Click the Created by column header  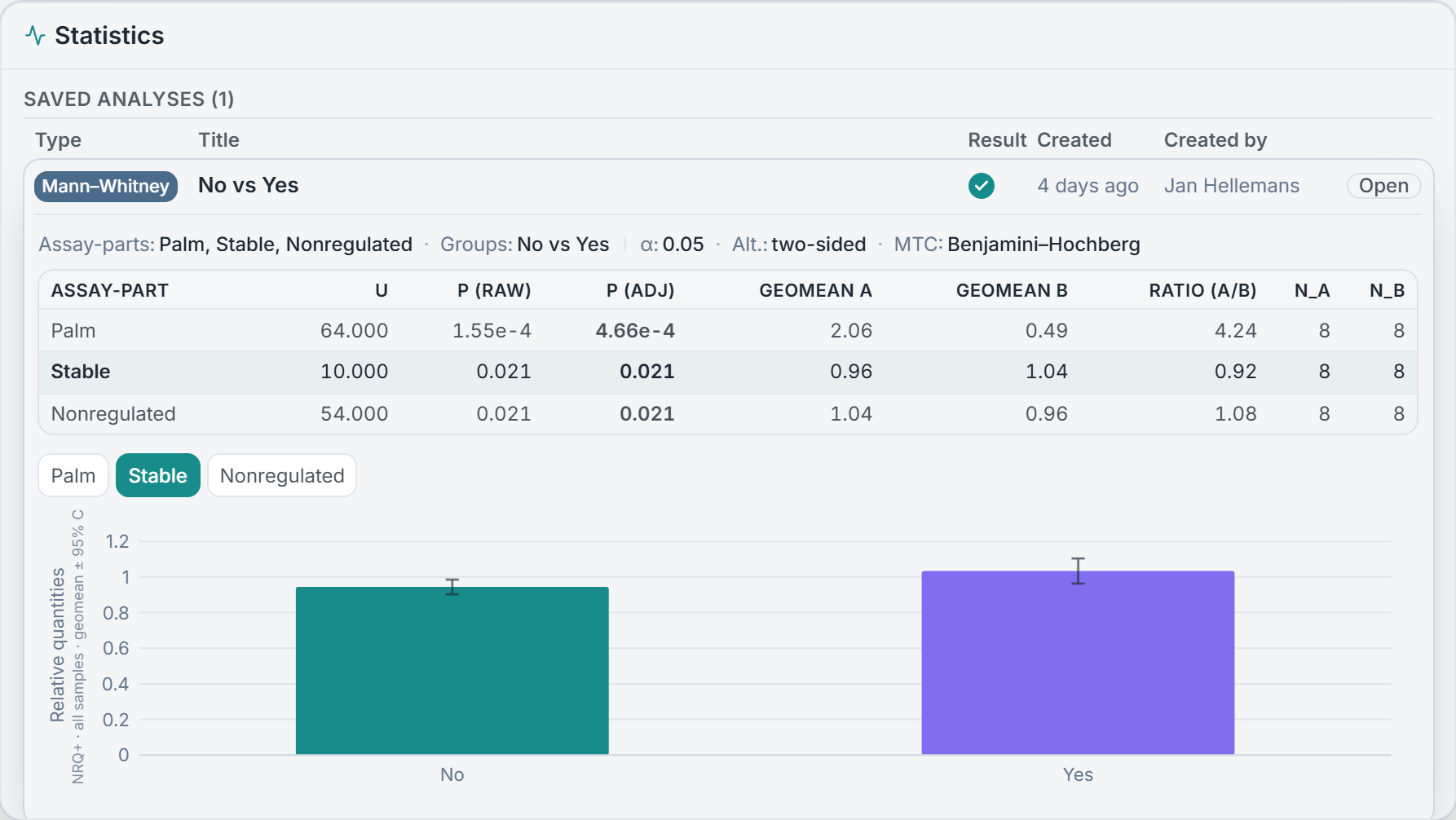(x=1216, y=140)
